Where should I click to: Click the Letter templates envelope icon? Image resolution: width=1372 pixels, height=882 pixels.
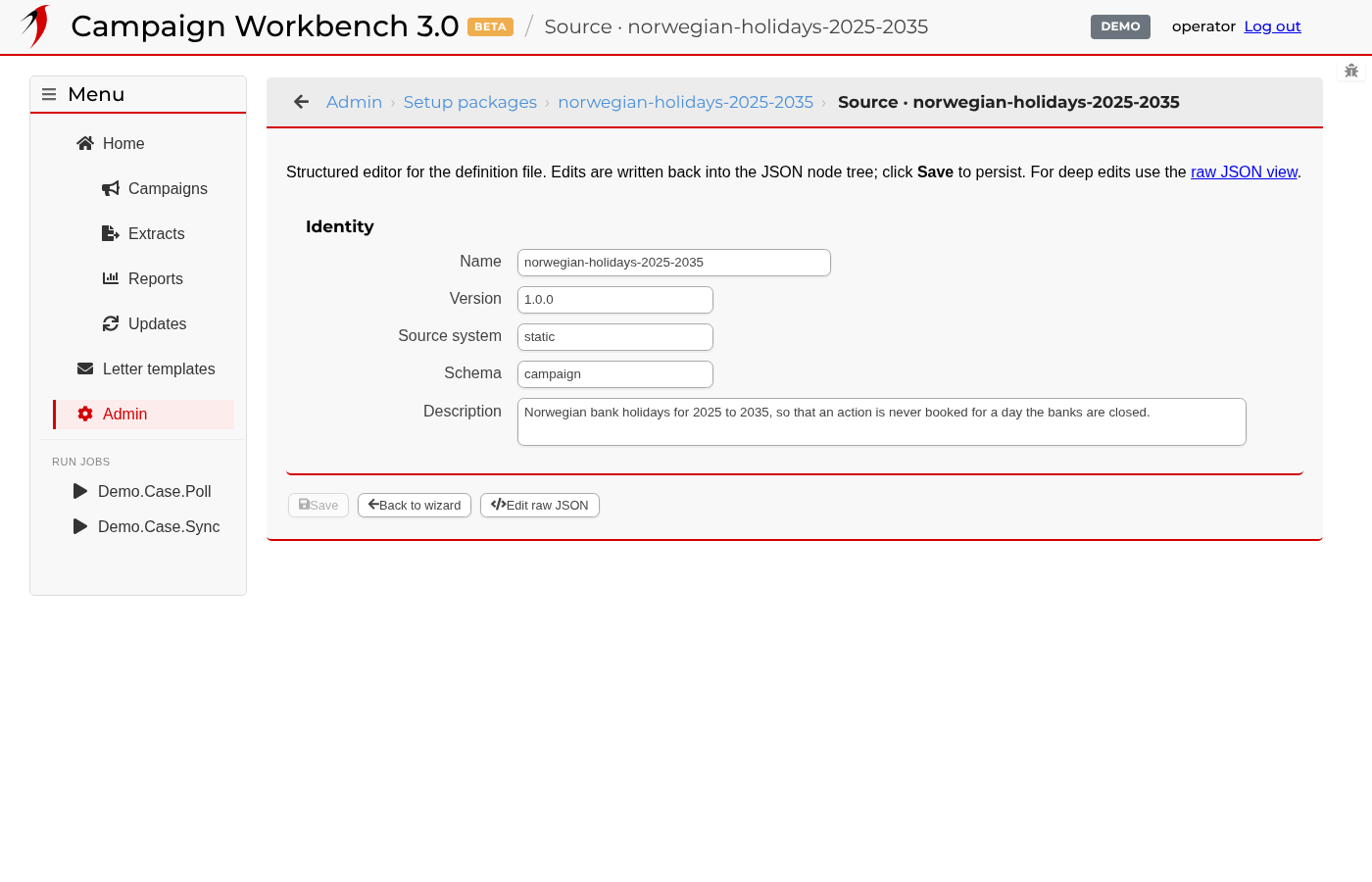tap(85, 368)
